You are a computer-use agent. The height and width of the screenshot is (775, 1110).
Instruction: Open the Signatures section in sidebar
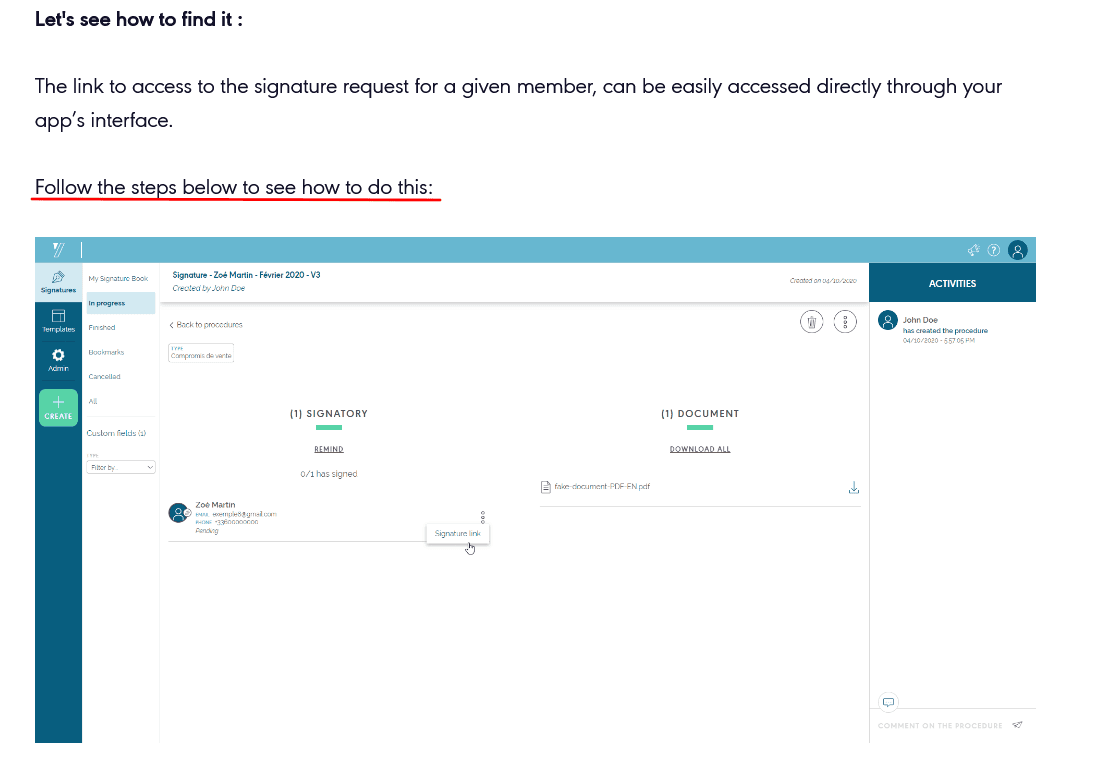[x=58, y=281]
